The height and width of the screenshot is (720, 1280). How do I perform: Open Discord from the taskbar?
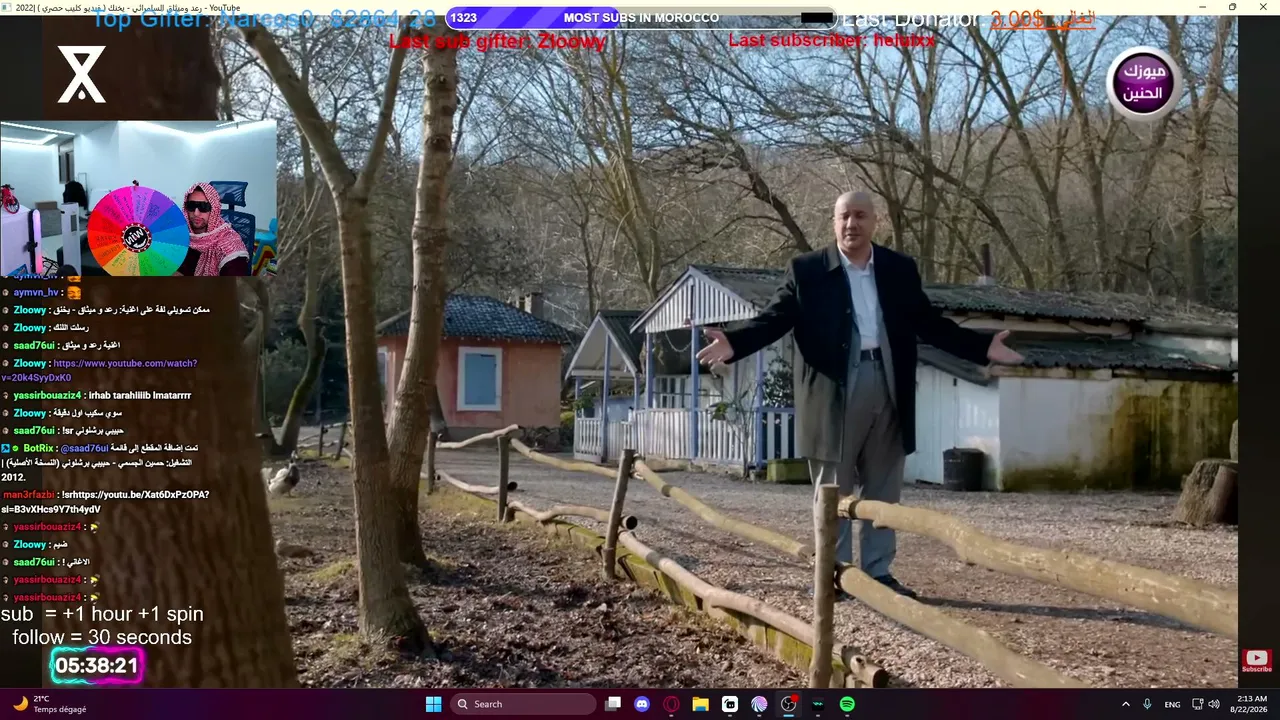coord(642,704)
